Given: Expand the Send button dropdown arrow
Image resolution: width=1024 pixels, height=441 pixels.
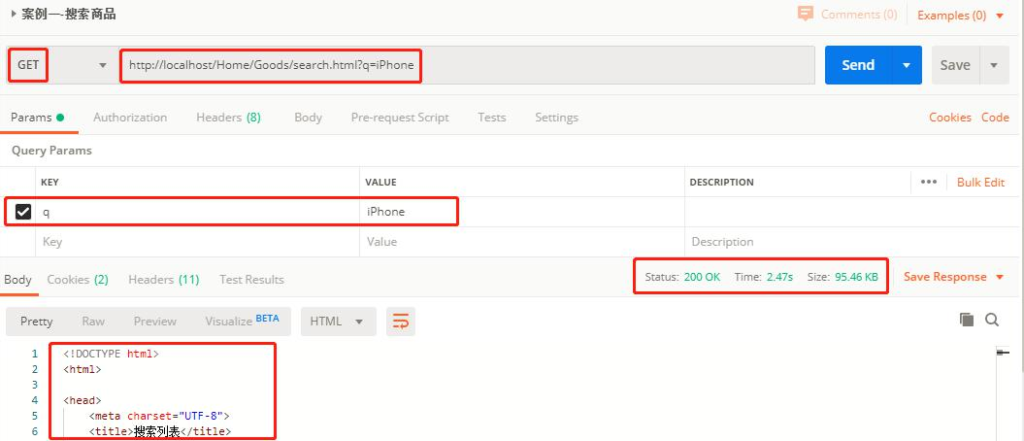Looking at the screenshot, I should coord(906,65).
